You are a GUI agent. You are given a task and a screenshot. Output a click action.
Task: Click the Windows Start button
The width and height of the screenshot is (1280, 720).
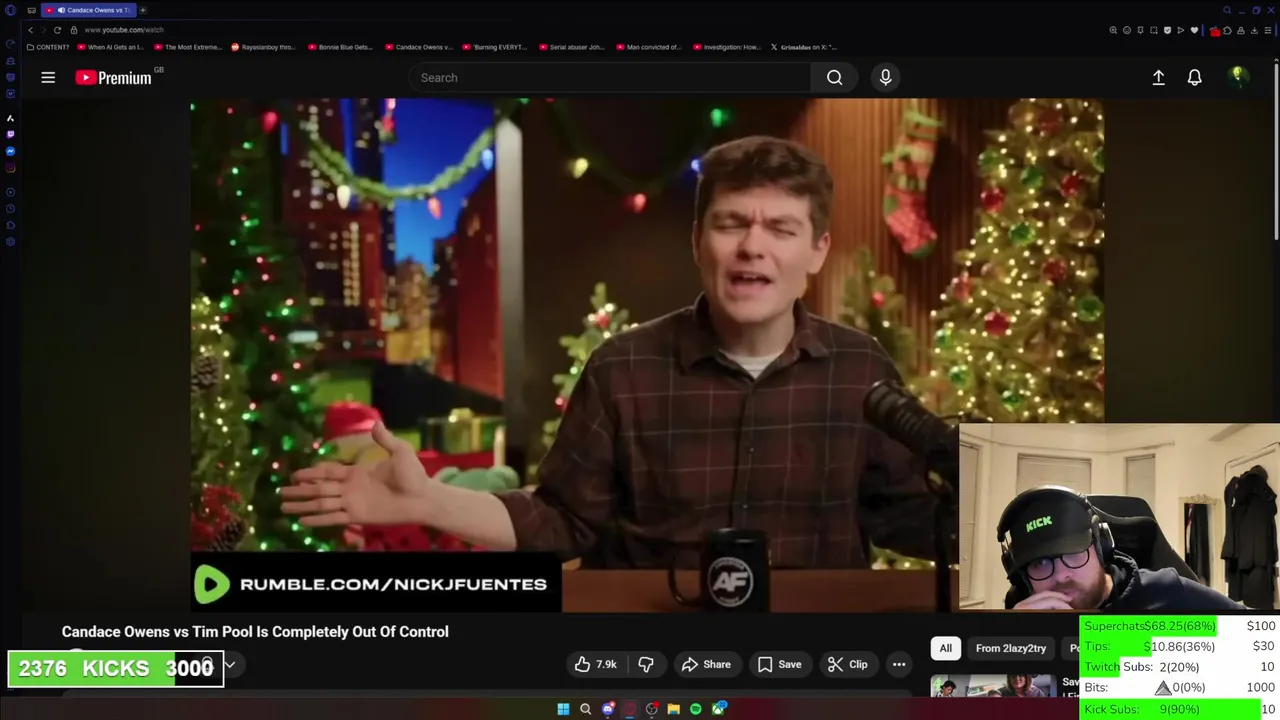(x=563, y=709)
